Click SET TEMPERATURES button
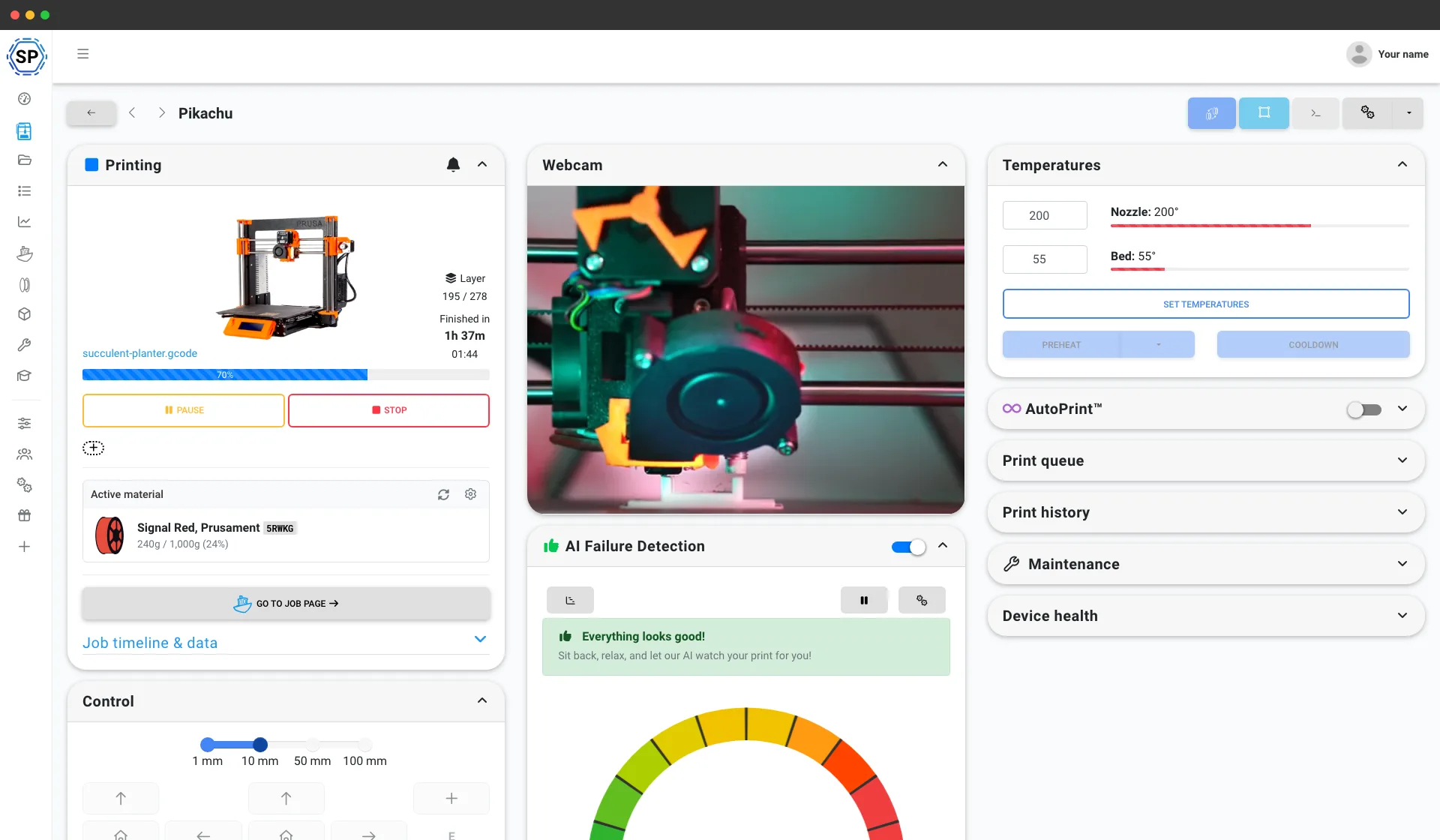The image size is (1440, 840). [1206, 304]
